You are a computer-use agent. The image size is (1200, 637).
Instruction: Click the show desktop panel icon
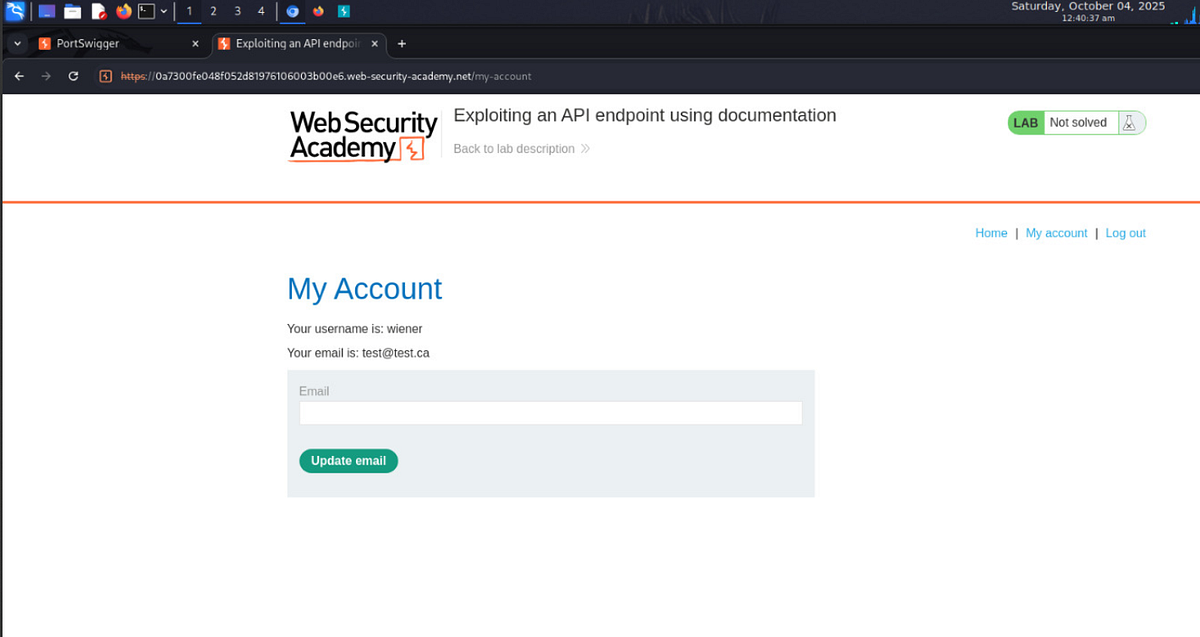[x=47, y=12]
